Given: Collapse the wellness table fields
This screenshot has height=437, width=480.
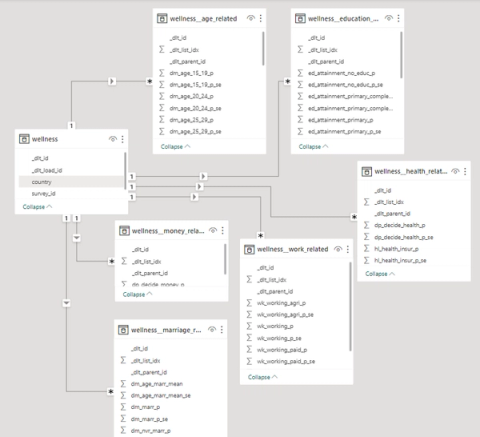Looking at the screenshot, I should [37, 207].
